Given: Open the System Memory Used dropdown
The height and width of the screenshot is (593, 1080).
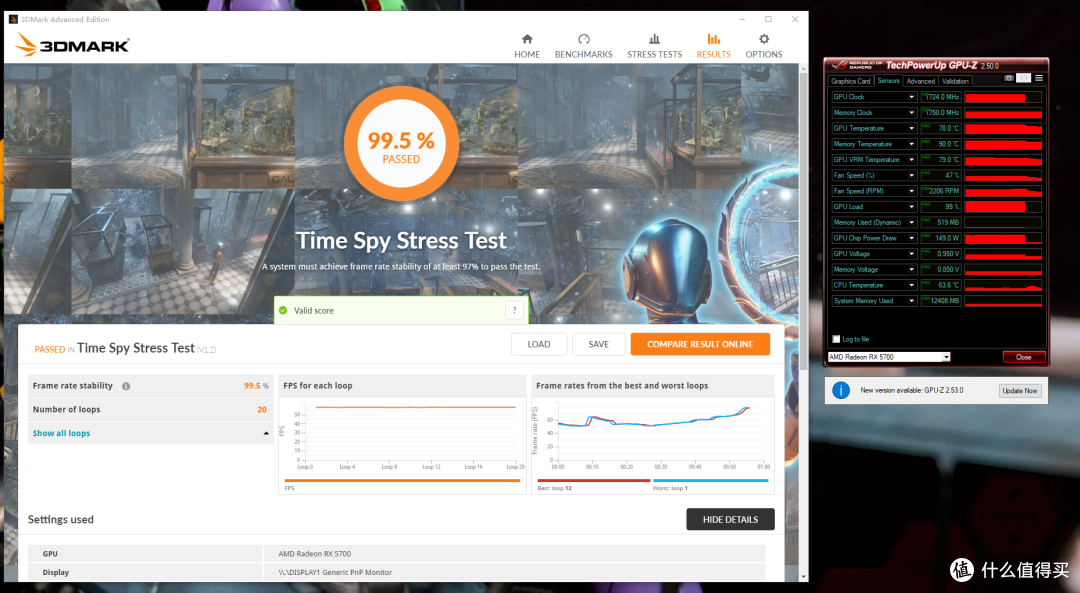Looking at the screenshot, I should 911,301.
